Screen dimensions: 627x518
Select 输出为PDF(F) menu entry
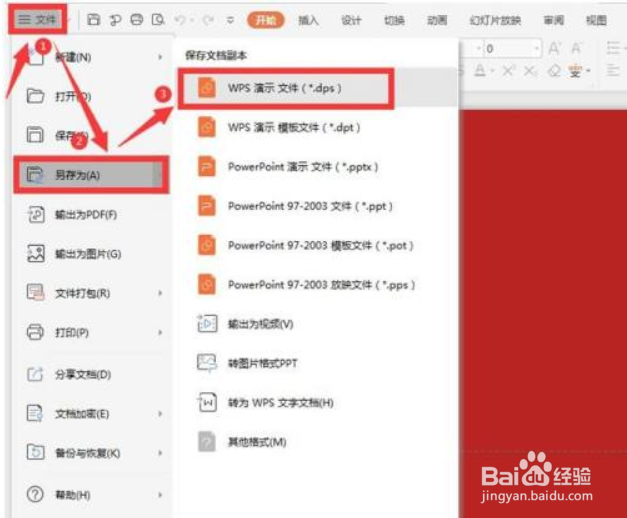pos(94,215)
